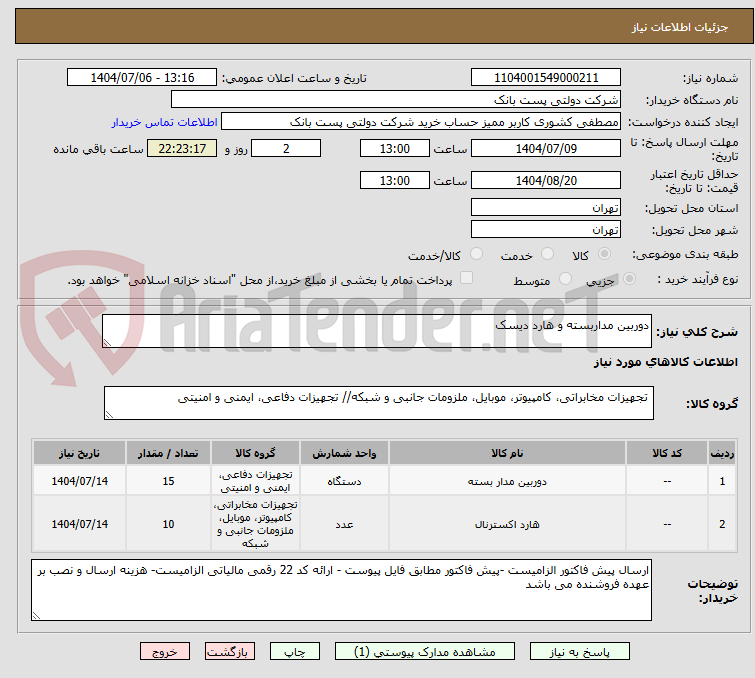
Task: Click the تاریخ نیاز column header
Action: coord(79,453)
